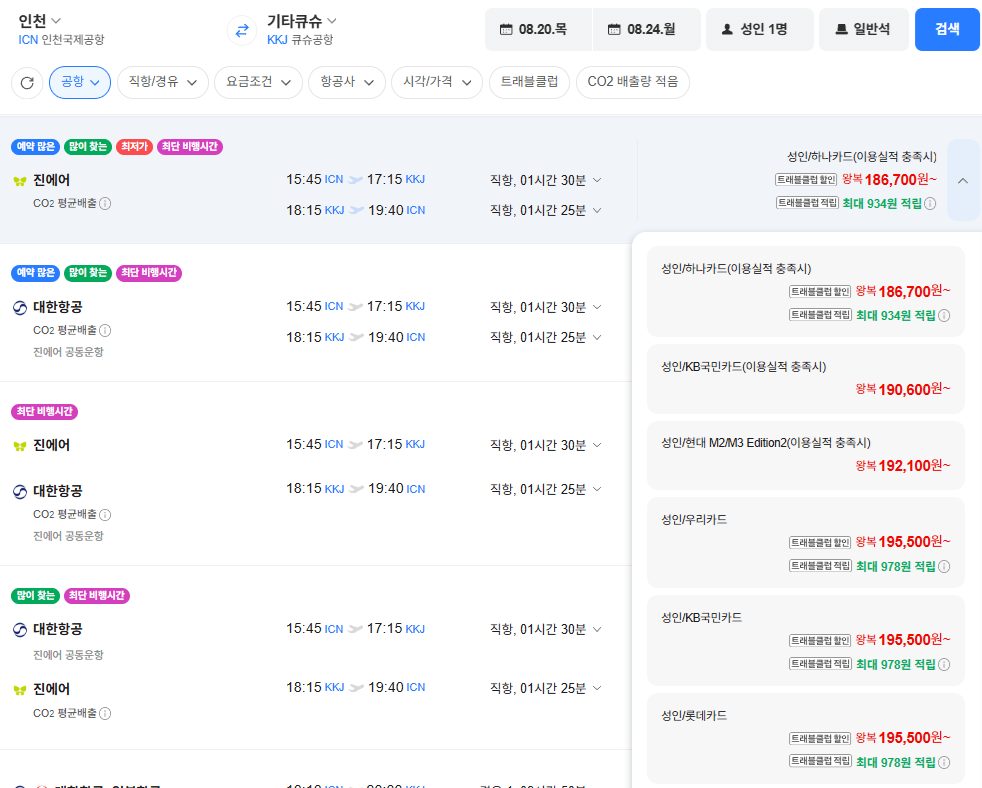The height and width of the screenshot is (788, 982).
Task: Change seat class 일반석
Action: pos(864,29)
